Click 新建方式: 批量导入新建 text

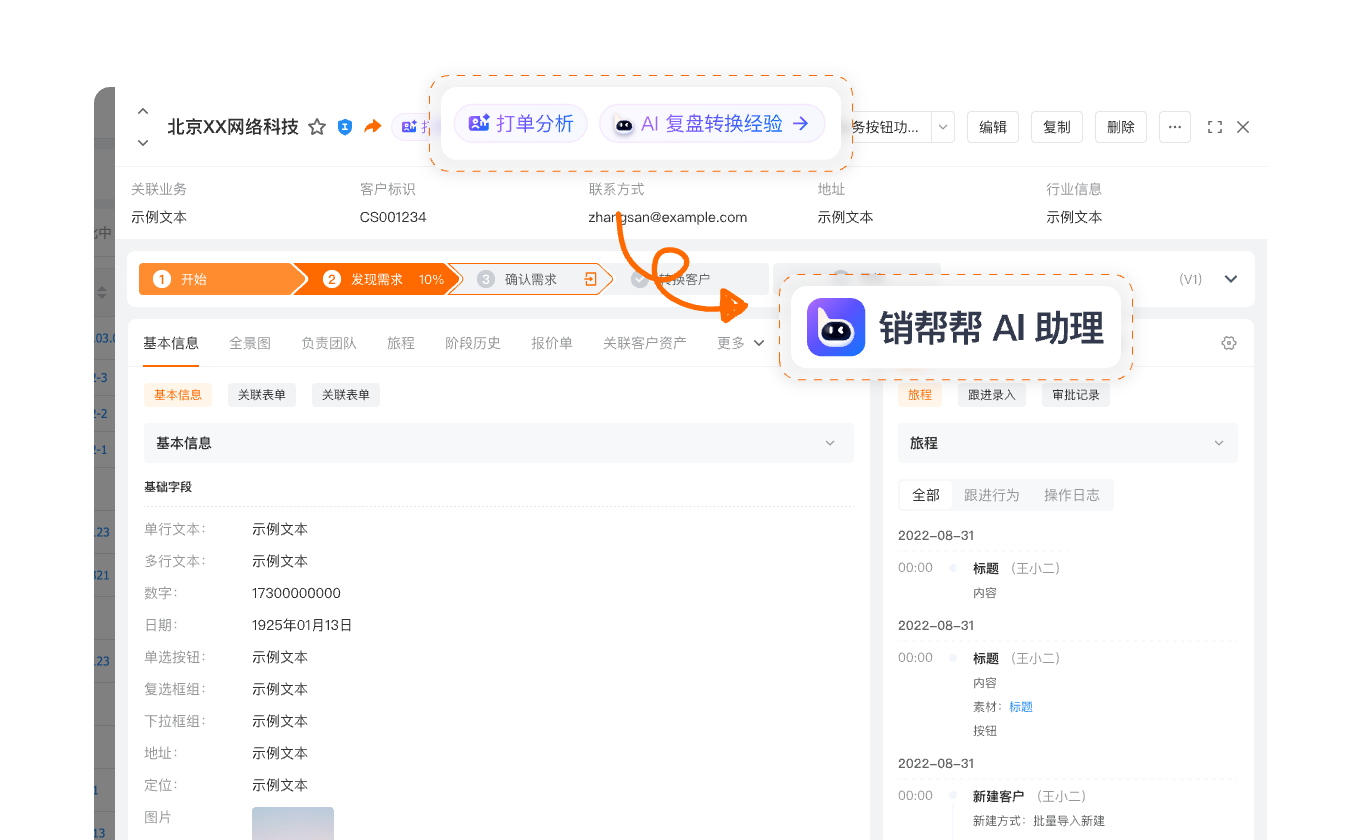tap(1039, 821)
